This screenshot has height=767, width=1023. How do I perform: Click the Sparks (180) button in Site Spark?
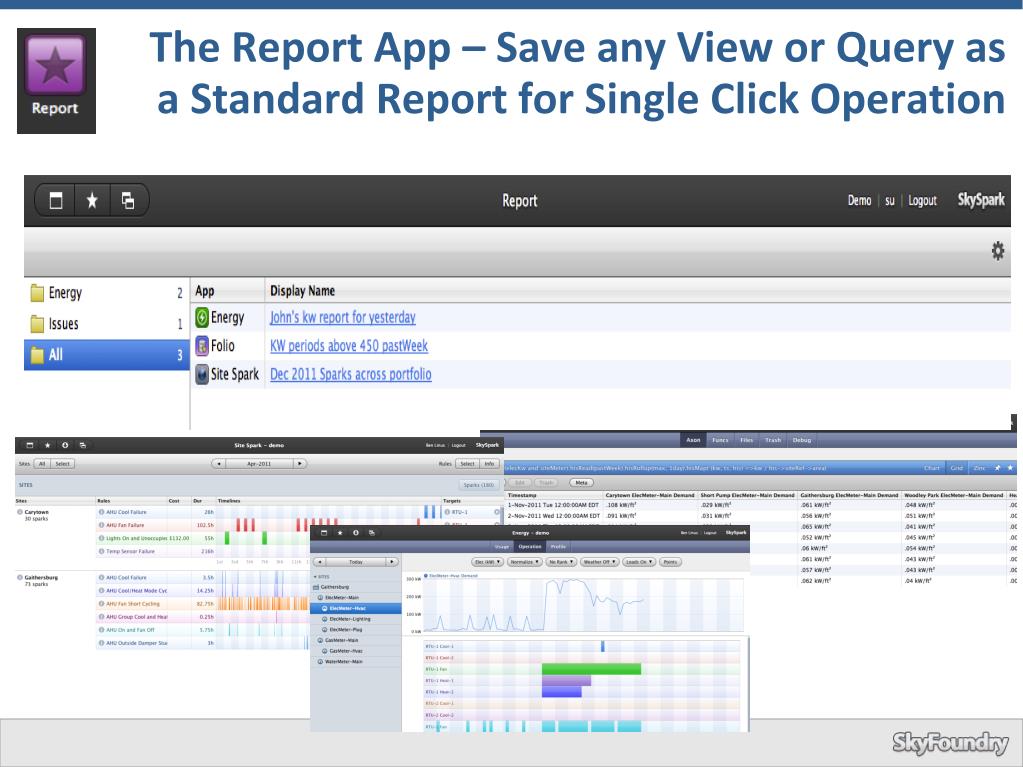tap(479, 485)
